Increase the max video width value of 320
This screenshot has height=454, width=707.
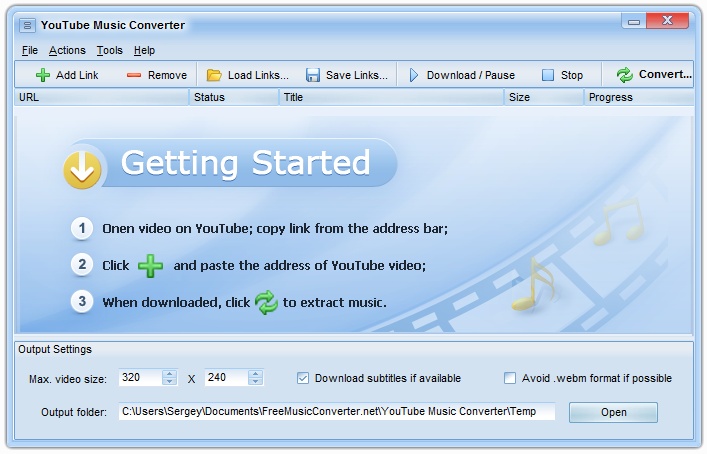170,374
